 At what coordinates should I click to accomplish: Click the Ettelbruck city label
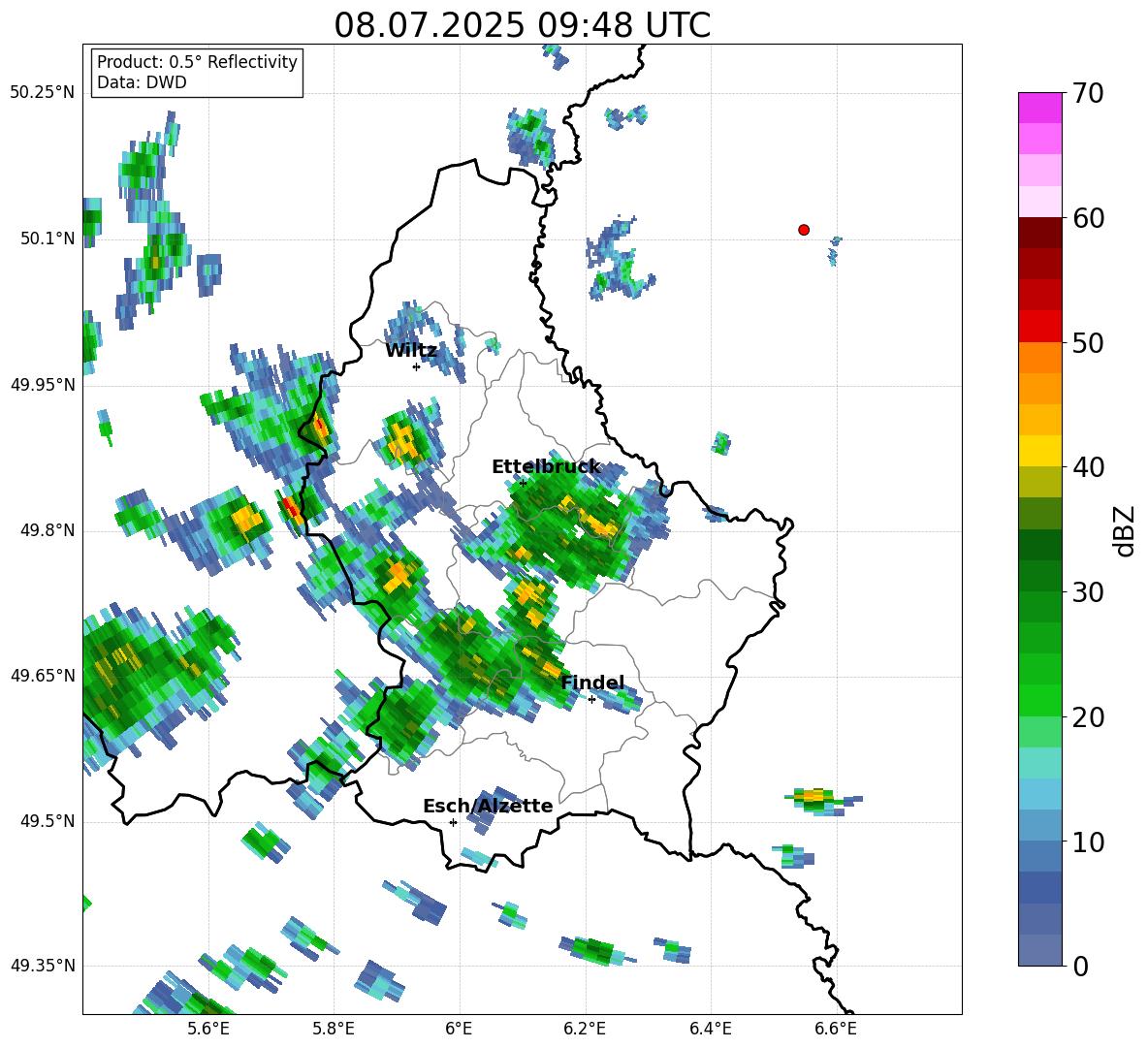pyautogui.click(x=546, y=467)
